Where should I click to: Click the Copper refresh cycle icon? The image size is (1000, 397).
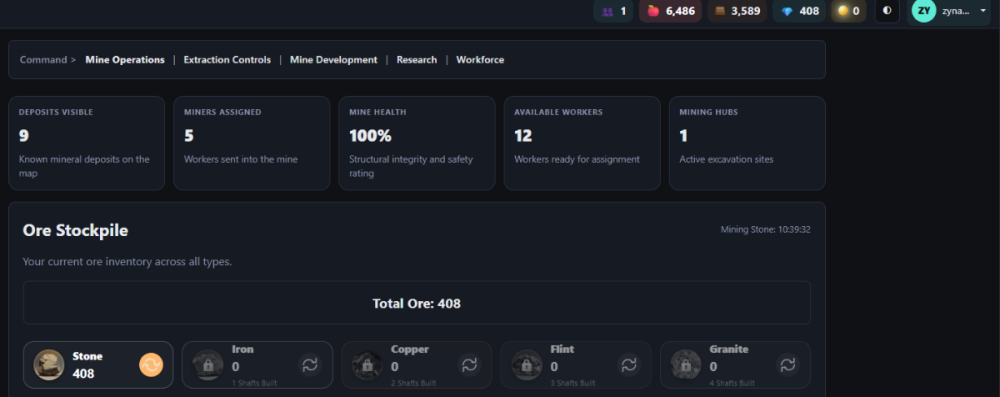click(x=469, y=365)
